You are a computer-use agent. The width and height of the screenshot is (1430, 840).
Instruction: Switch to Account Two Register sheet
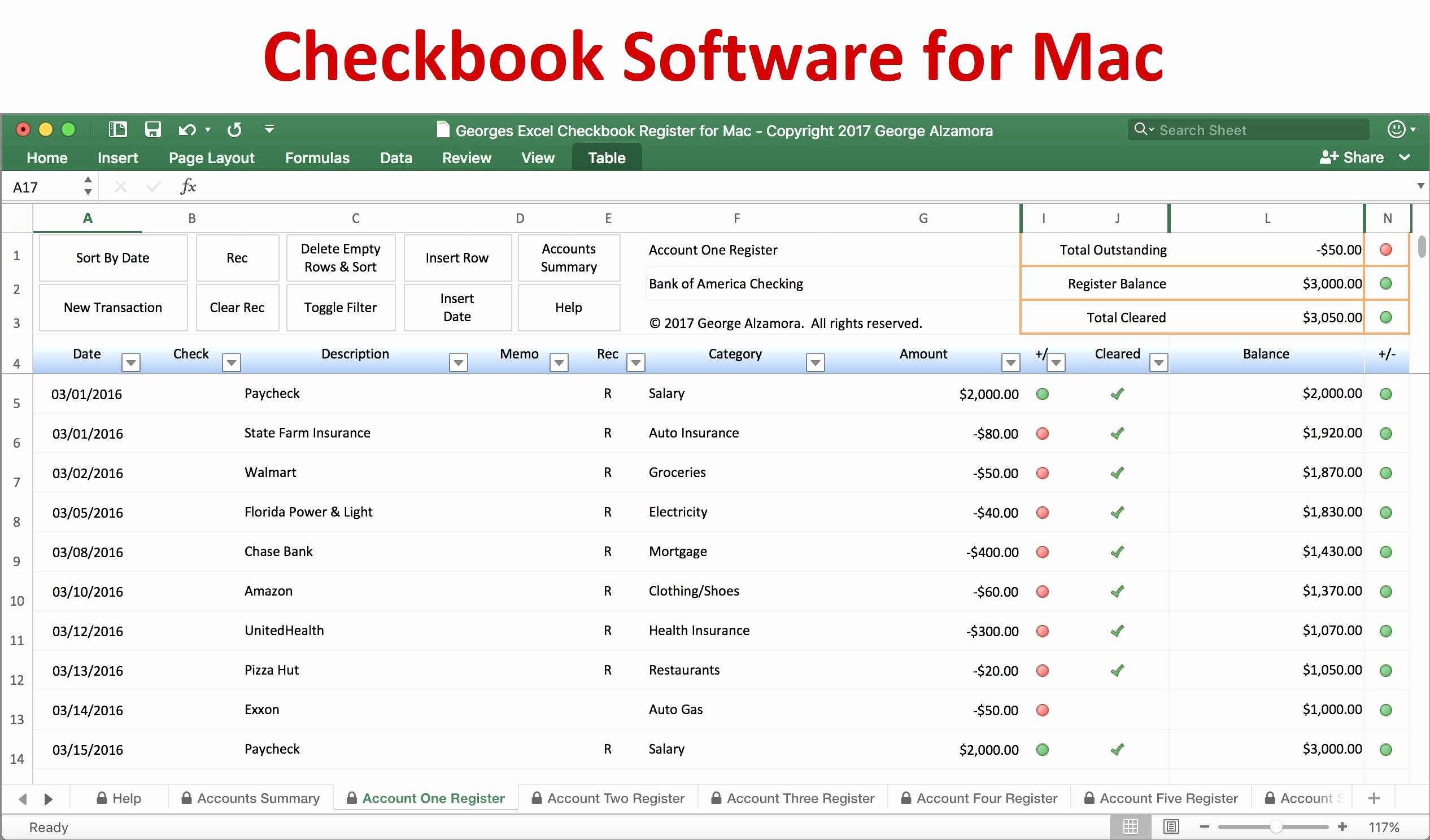point(615,798)
